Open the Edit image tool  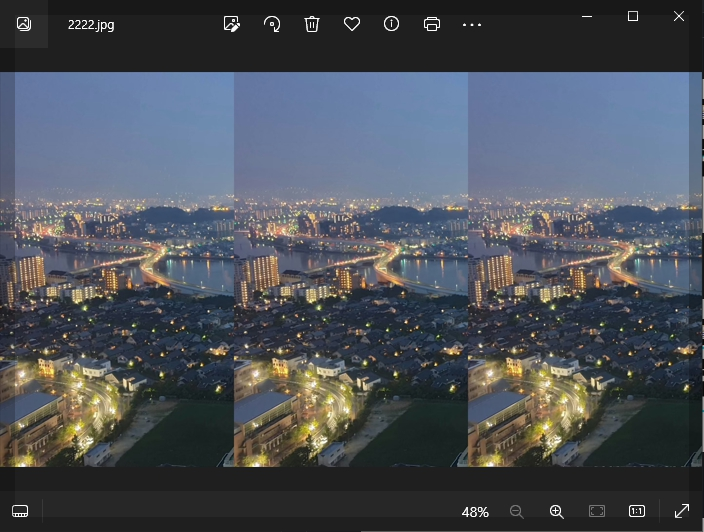point(232,24)
